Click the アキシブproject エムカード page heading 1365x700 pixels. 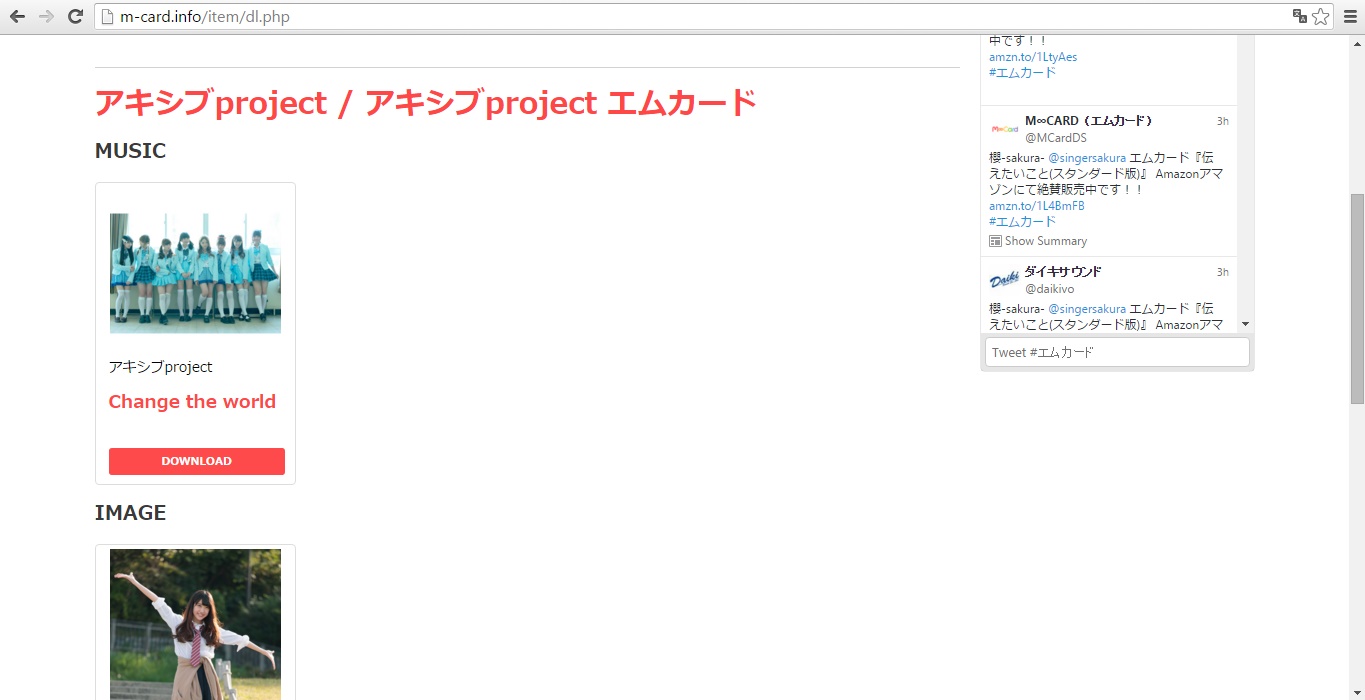pyautogui.click(x=426, y=103)
